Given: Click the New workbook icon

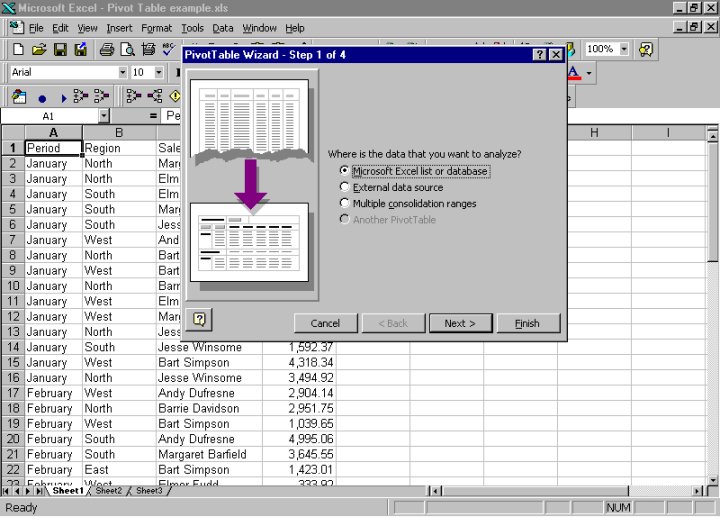Looking at the screenshot, I should tap(18, 49).
